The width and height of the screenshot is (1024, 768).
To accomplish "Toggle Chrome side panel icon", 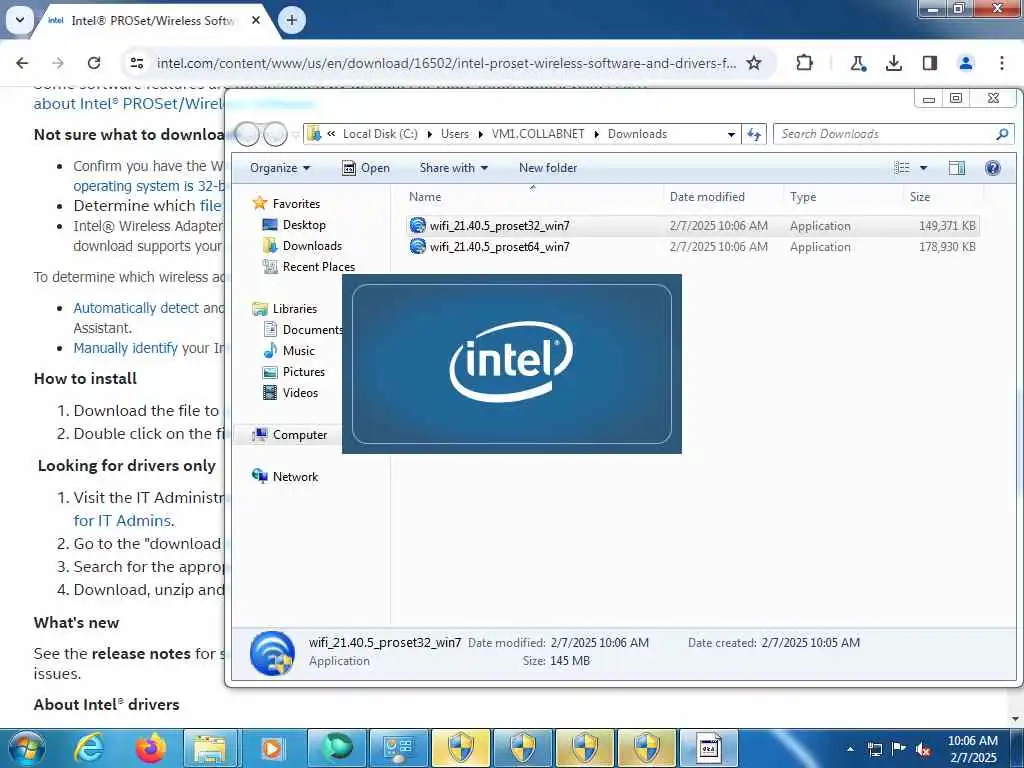I will coord(929,63).
